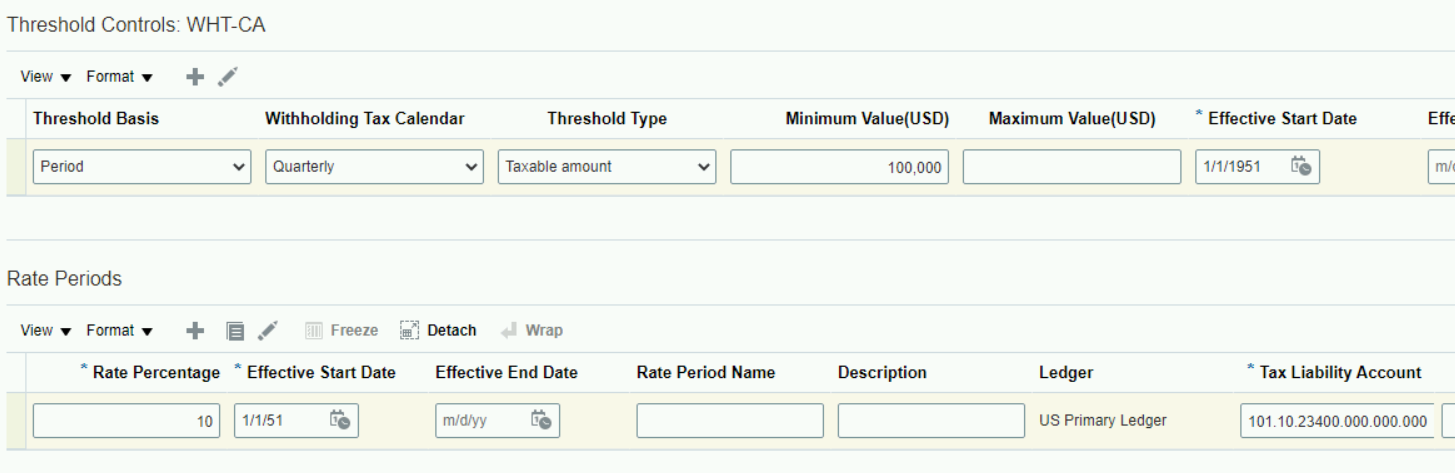Open the Threshold Basis dropdown
Image resolution: width=1455 pixels, height=473 pixels.
pyautogui.click(x=142, y=167)
